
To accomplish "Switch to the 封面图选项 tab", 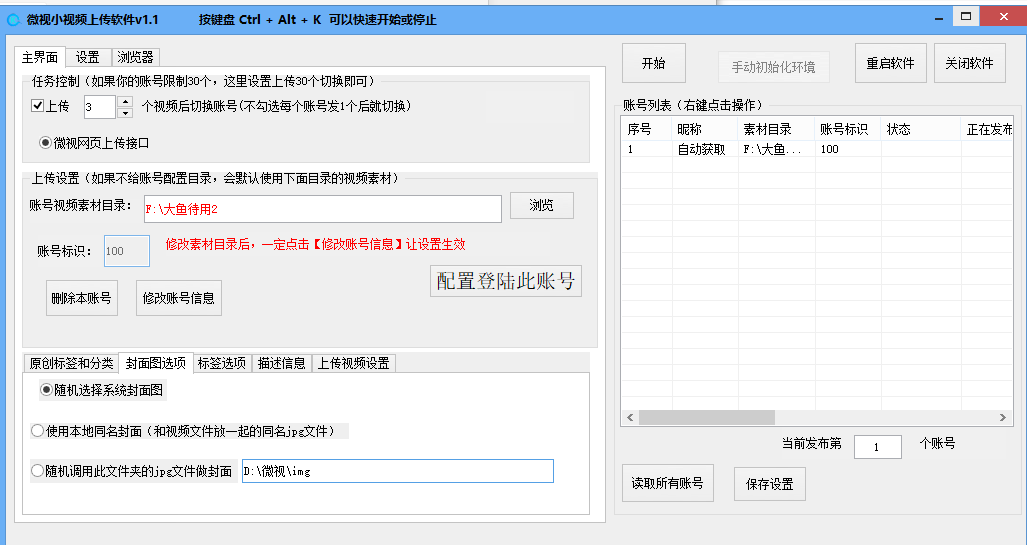I will pos(156,362).
